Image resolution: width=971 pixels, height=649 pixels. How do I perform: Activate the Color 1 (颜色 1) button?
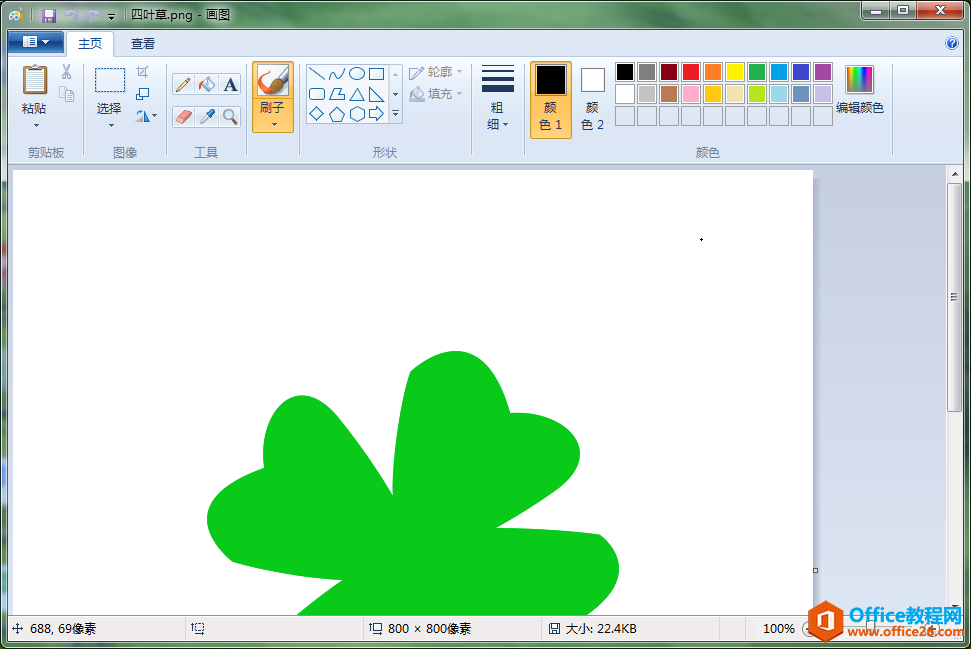coord(551,100)
